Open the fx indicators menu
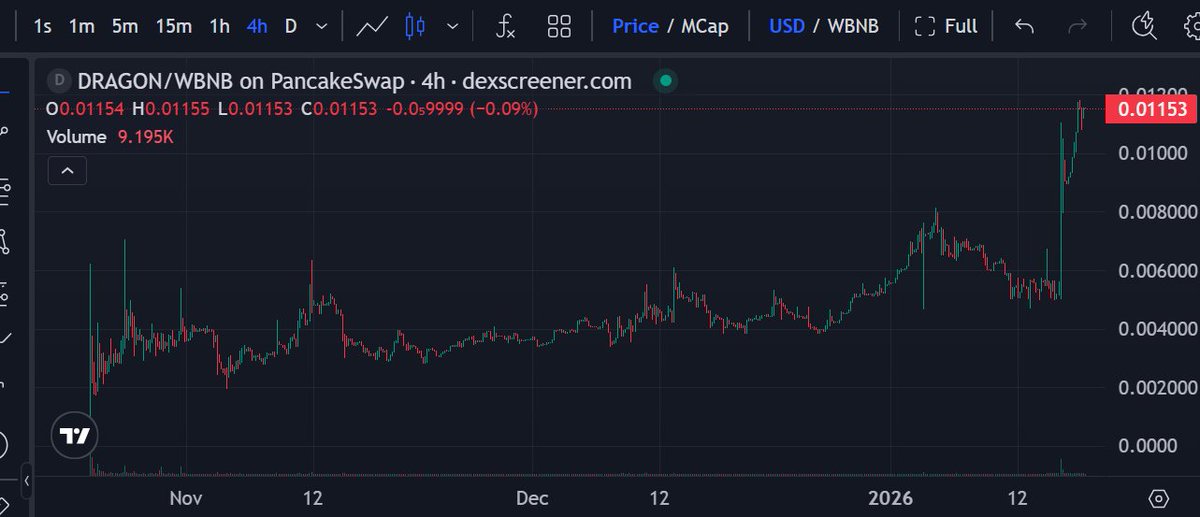Image resolution: width=1200 pixels, height=517 pixels. (x=506, y=26)
